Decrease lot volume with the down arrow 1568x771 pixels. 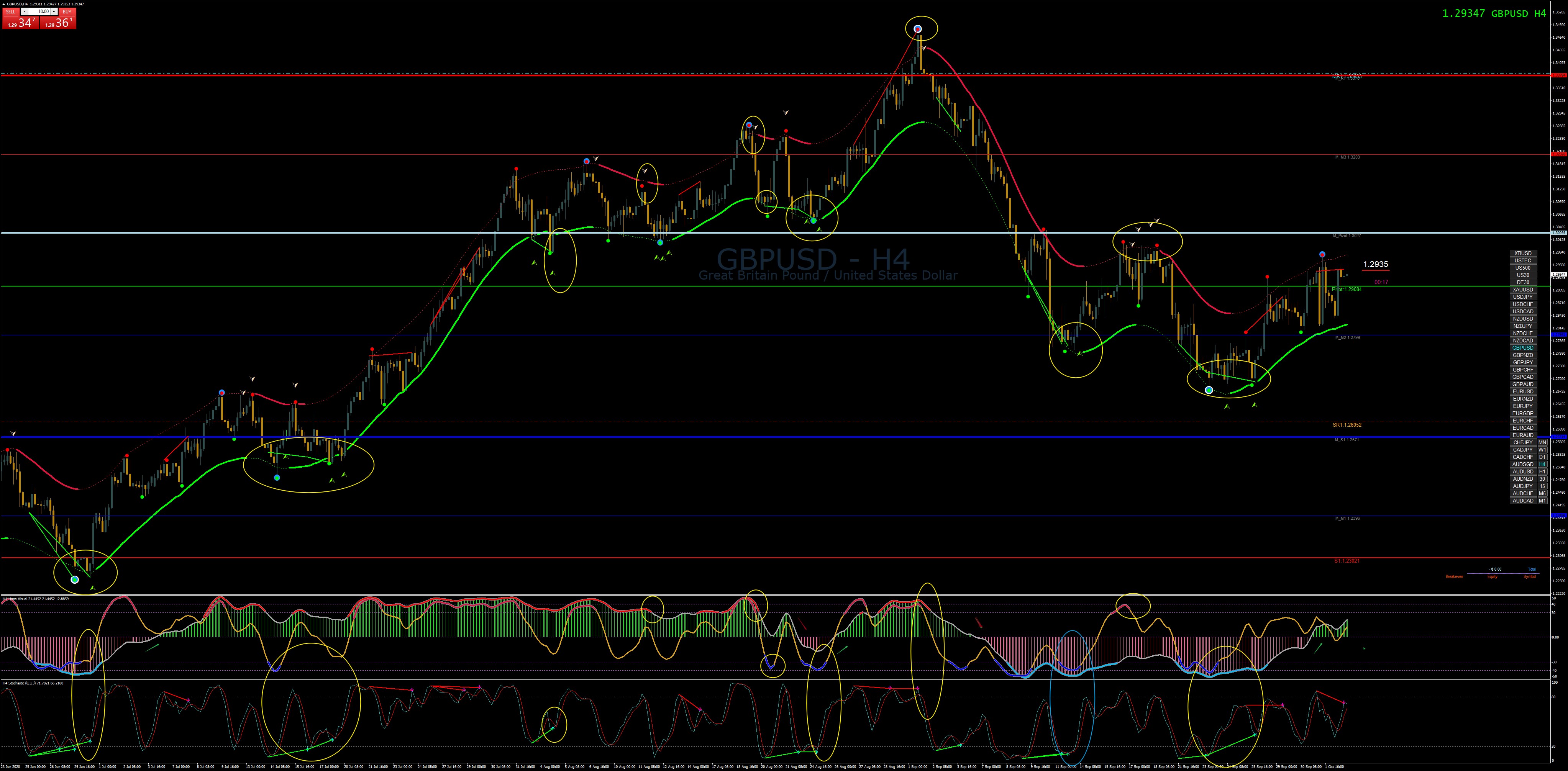(x=25, y=11)
